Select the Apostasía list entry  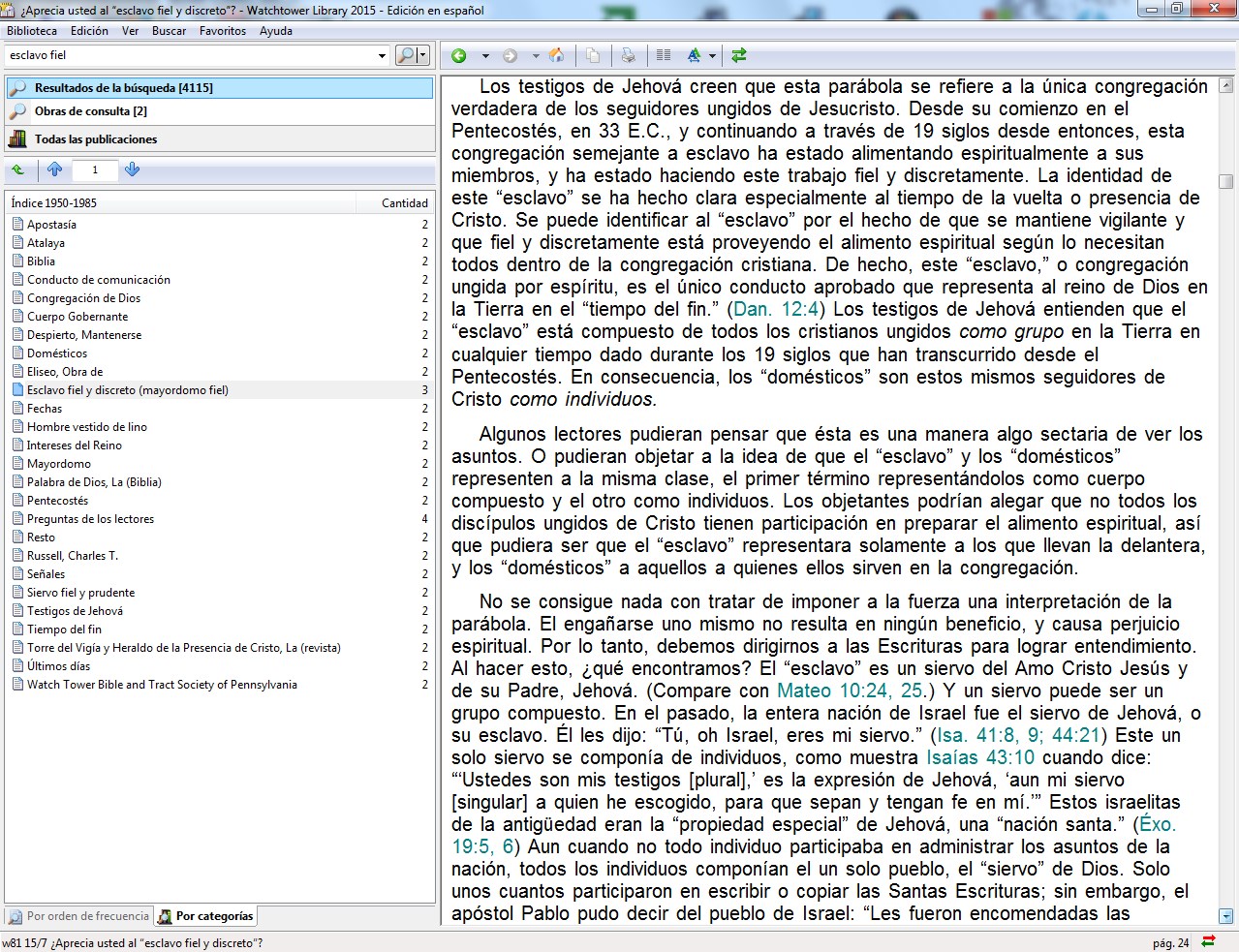pyautogui.click(x=220, y=225)
